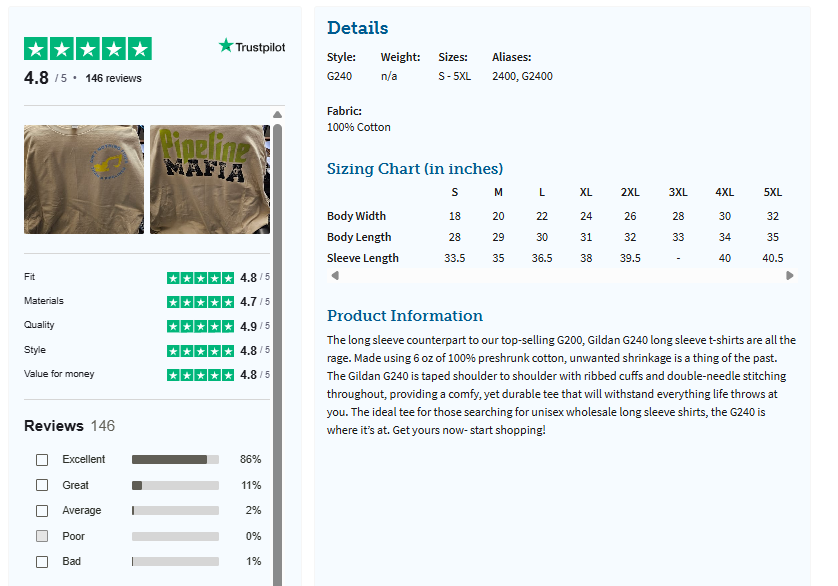
Task: Click the Product Information heading
Action: [x=405, y=315]
